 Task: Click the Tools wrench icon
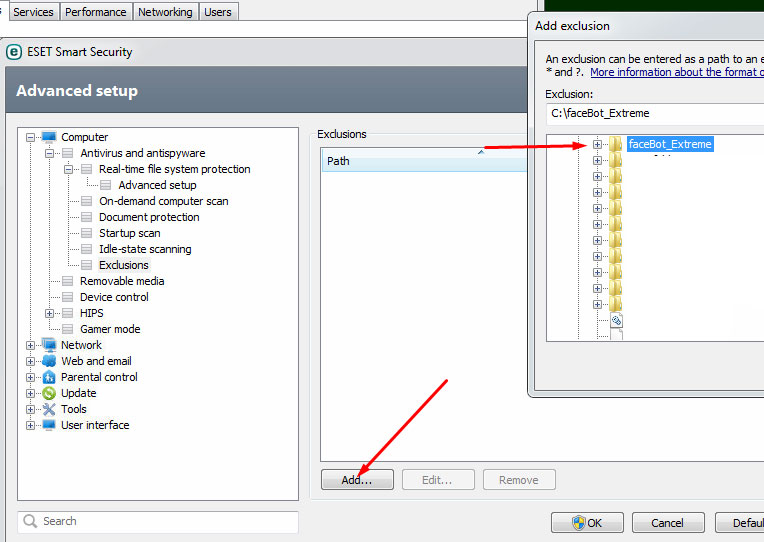[49, 409]
